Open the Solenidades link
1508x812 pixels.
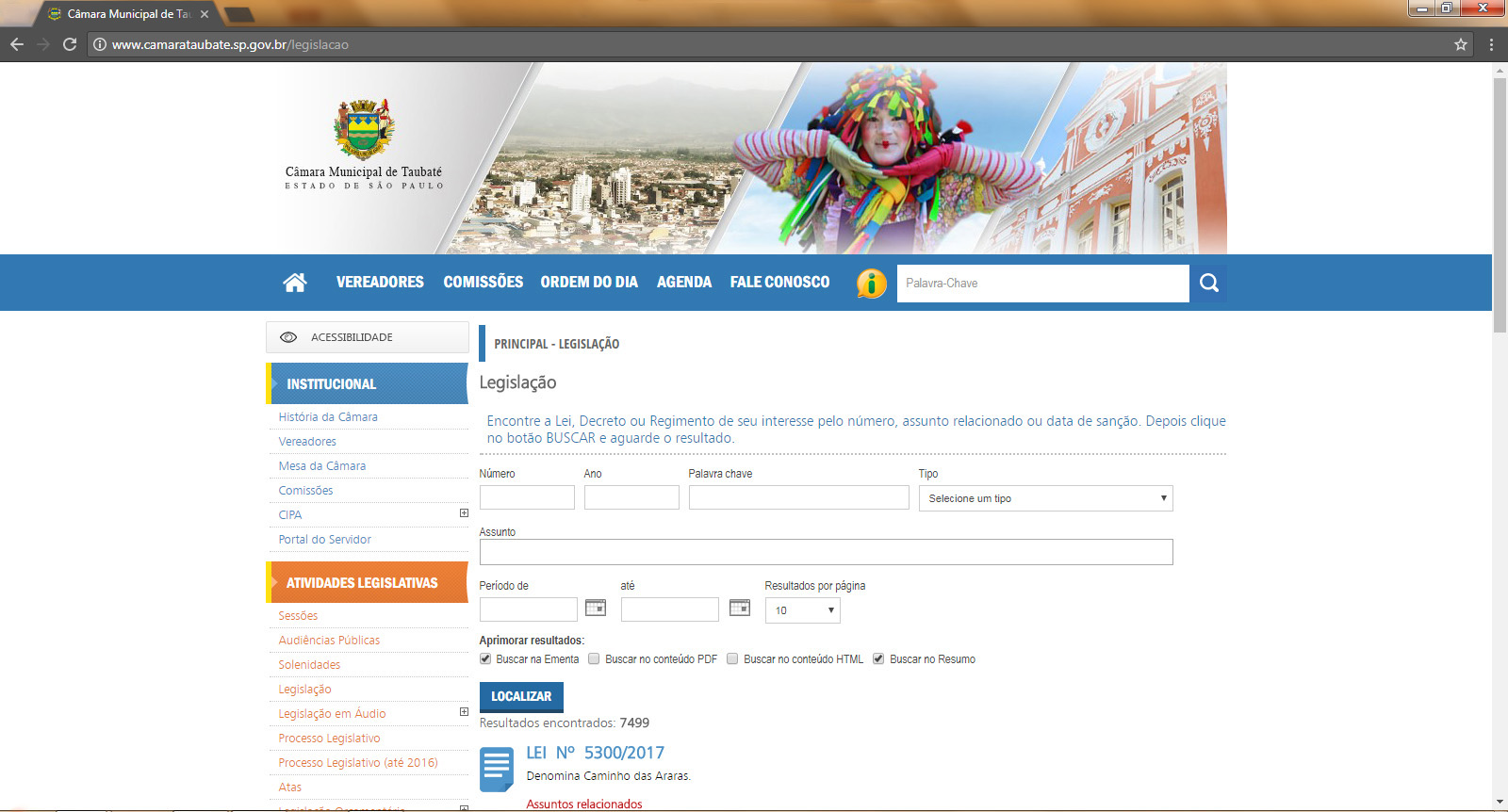[309, 664]
